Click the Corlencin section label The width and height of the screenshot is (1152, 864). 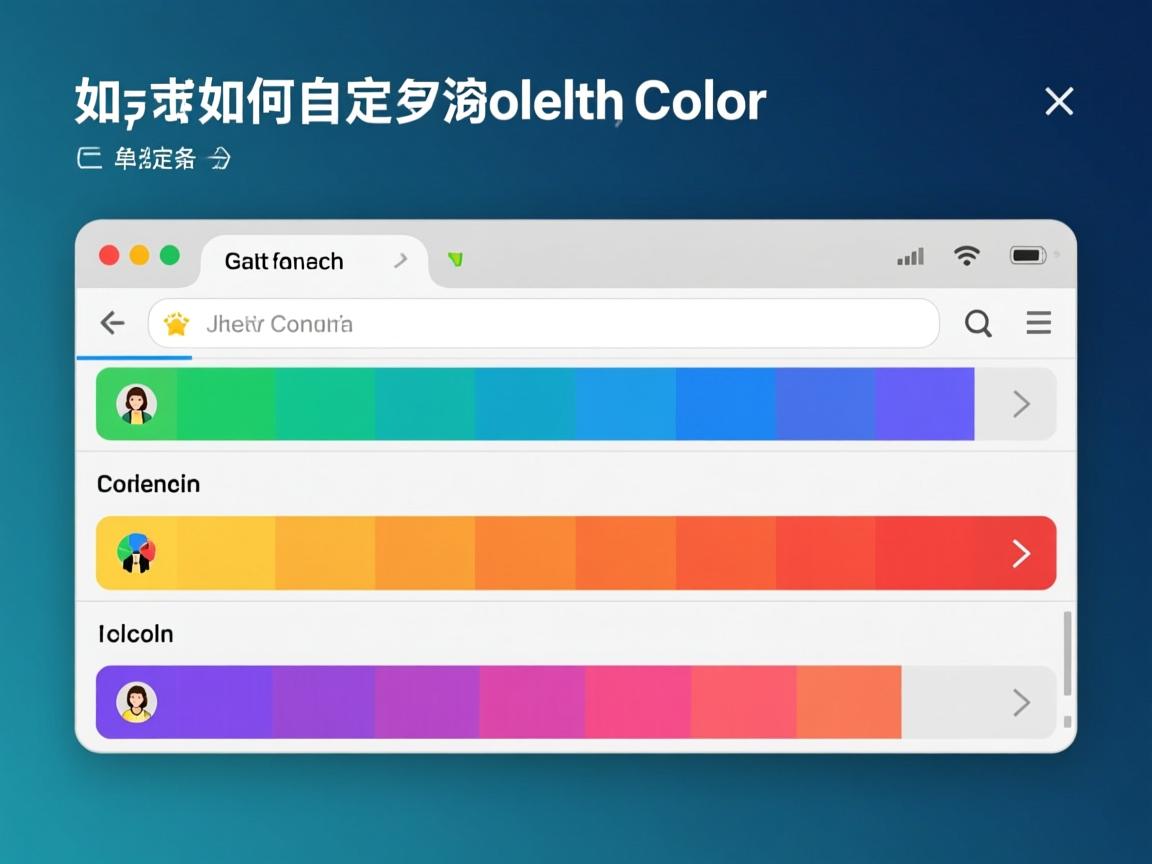[x=148, y=484]
